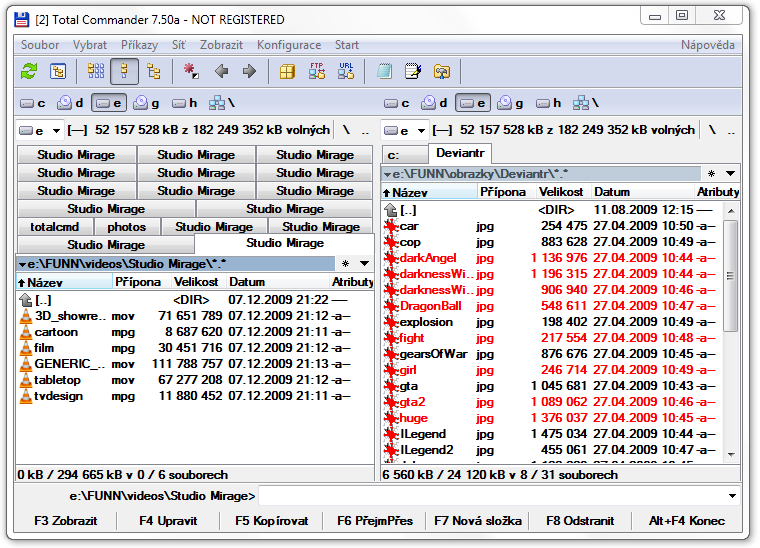Screen dimensions: 760x548
Task: Click F5 Kopírovat button
Action: pos(271,521)
